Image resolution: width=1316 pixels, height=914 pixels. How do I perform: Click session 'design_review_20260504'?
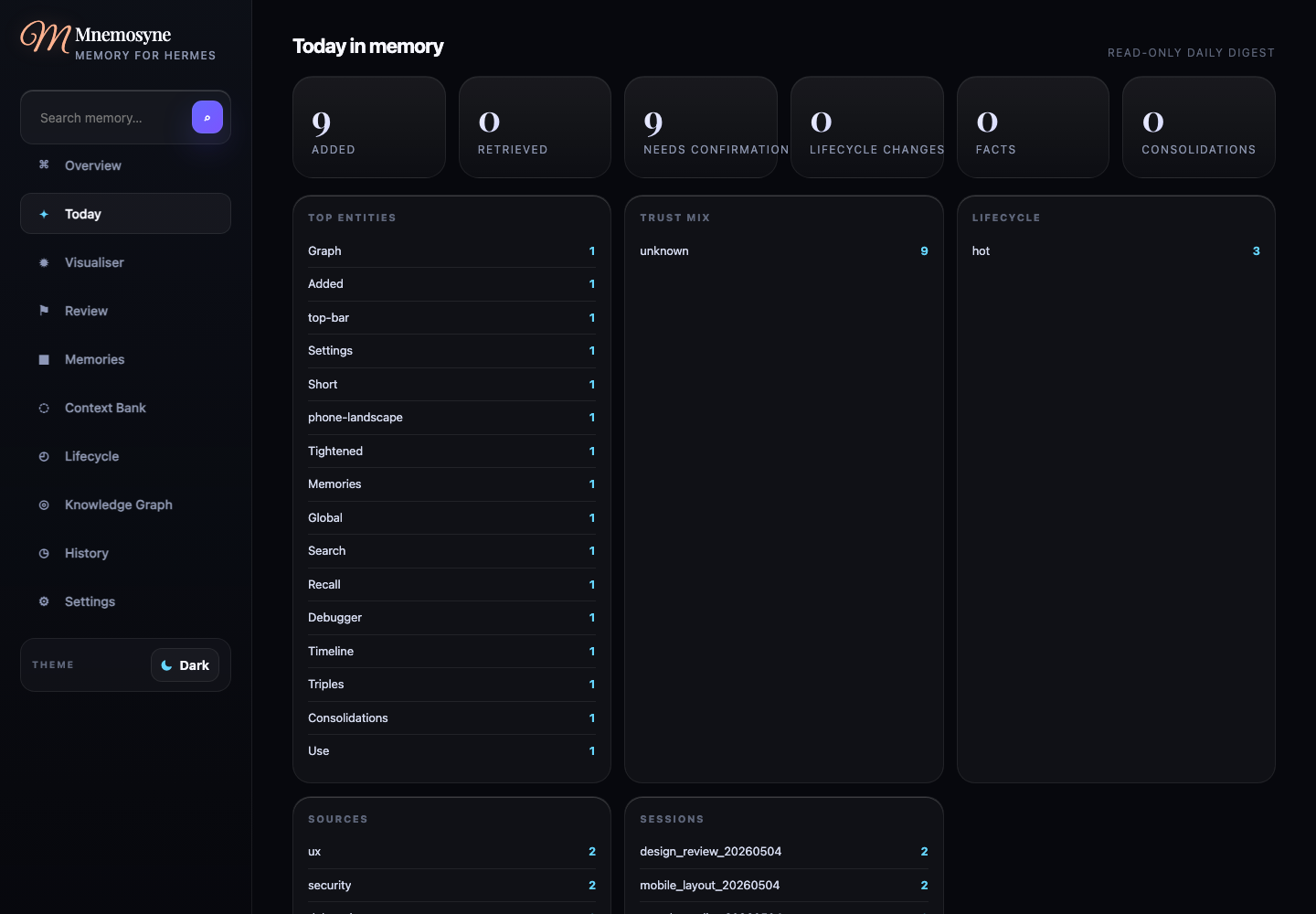tap(784, 852)
